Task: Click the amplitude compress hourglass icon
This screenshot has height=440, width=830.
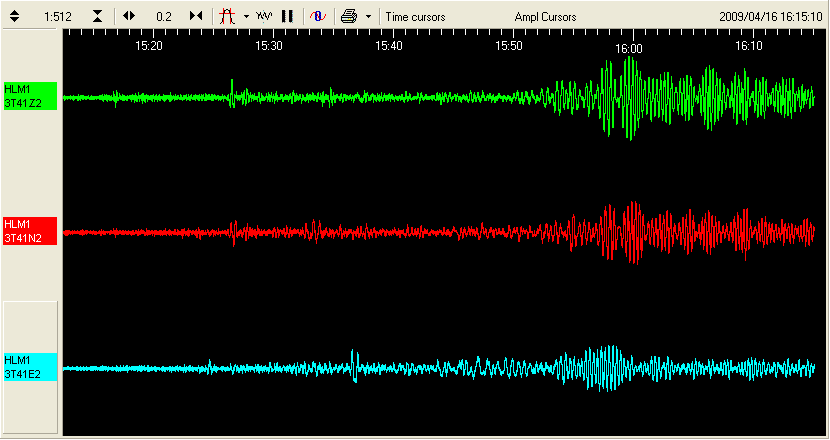Action: coord(97,17)
